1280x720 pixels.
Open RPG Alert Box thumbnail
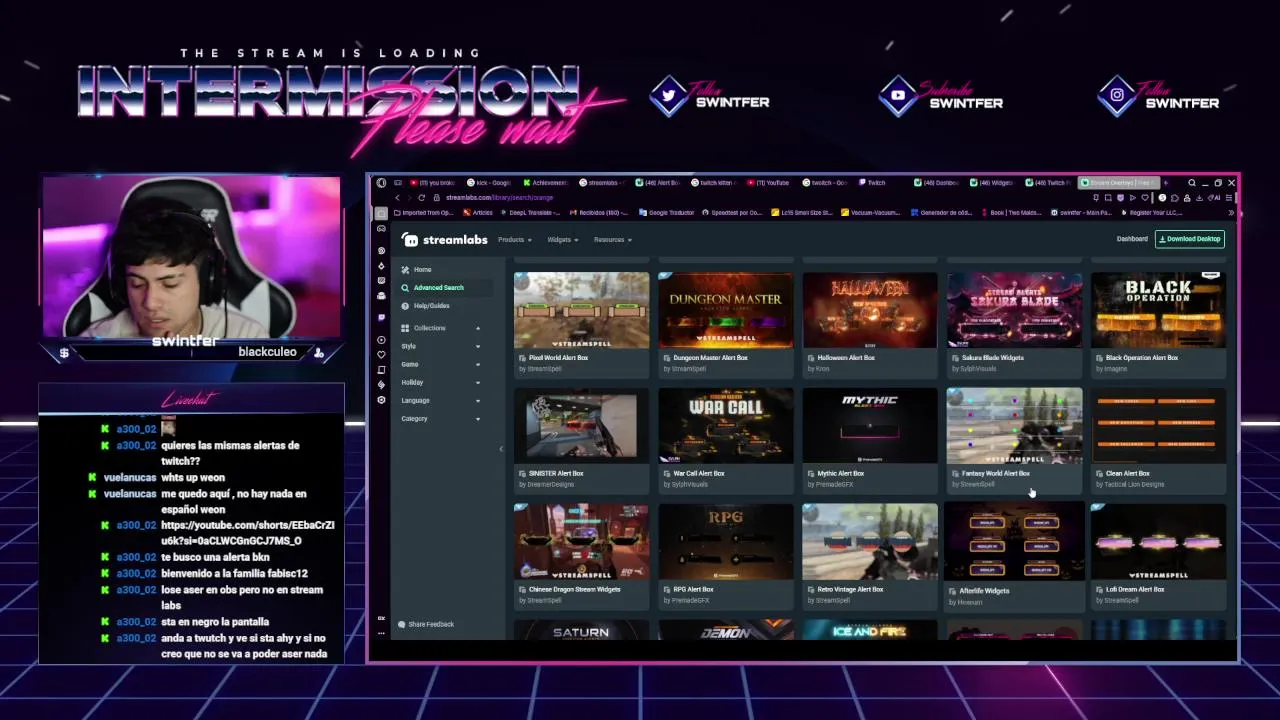tap(725, 542)
